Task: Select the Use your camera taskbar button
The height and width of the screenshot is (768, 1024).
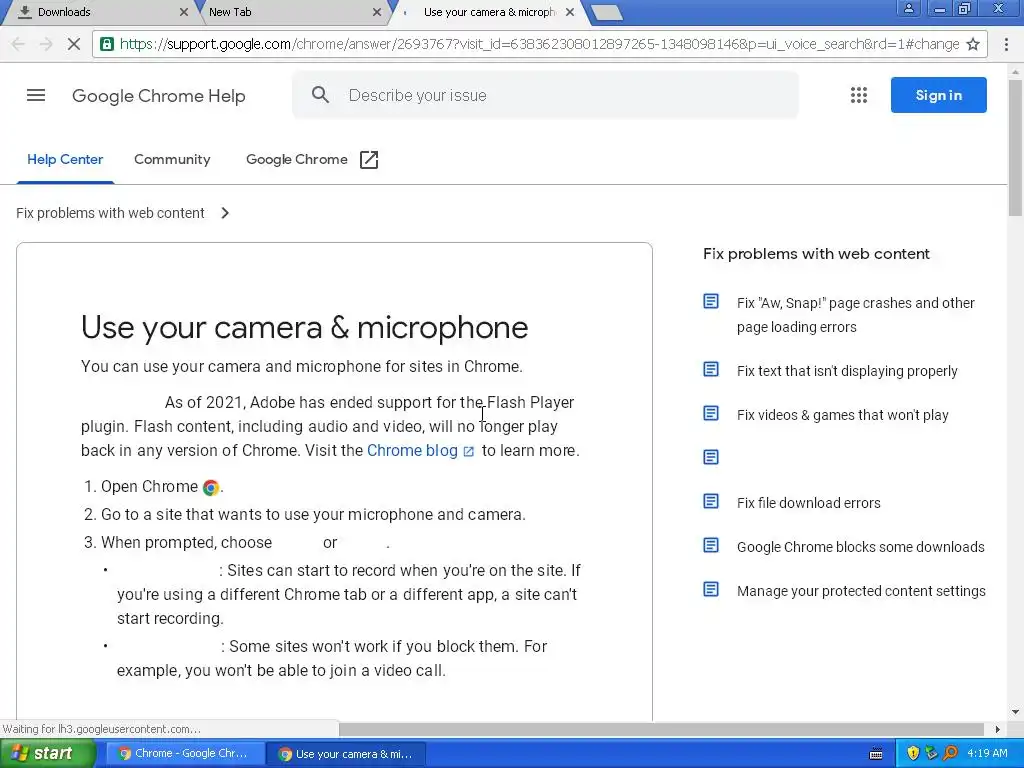Action: [x=345, y=753]
